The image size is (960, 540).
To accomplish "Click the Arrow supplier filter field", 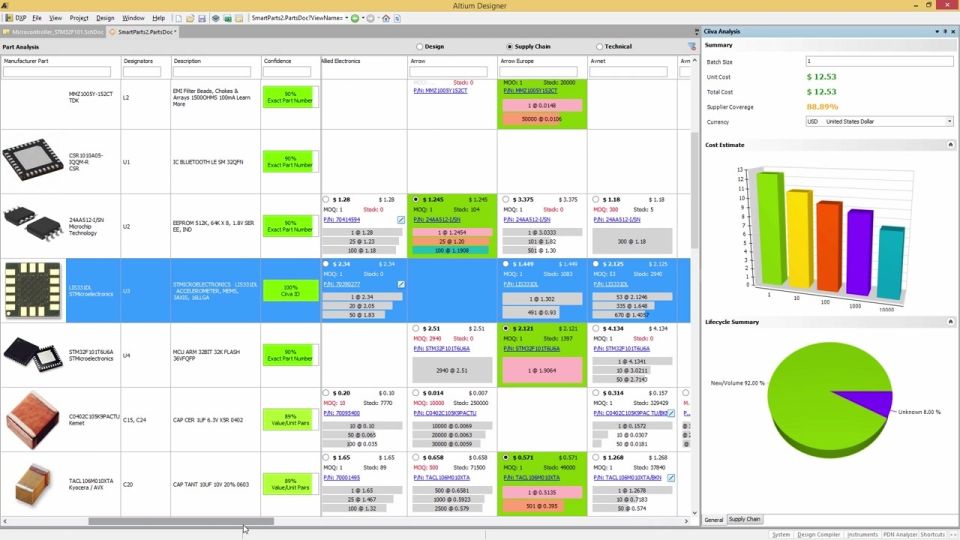I will point(448,72).
